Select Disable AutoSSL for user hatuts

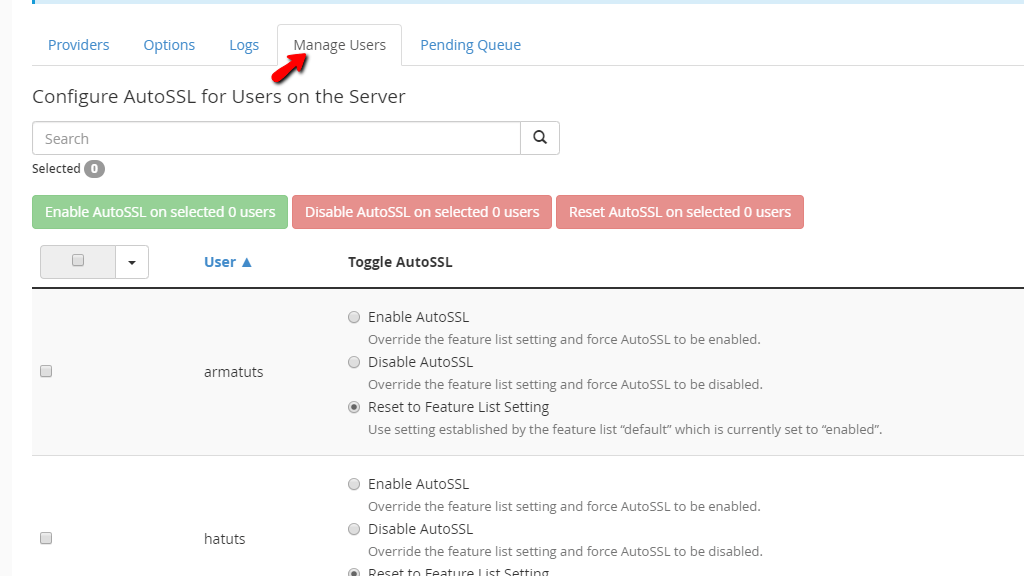[353, 528]
